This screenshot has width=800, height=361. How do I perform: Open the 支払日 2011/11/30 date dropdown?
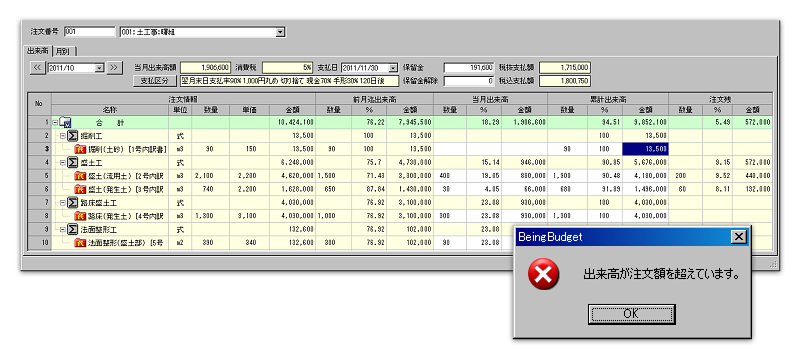392,67
